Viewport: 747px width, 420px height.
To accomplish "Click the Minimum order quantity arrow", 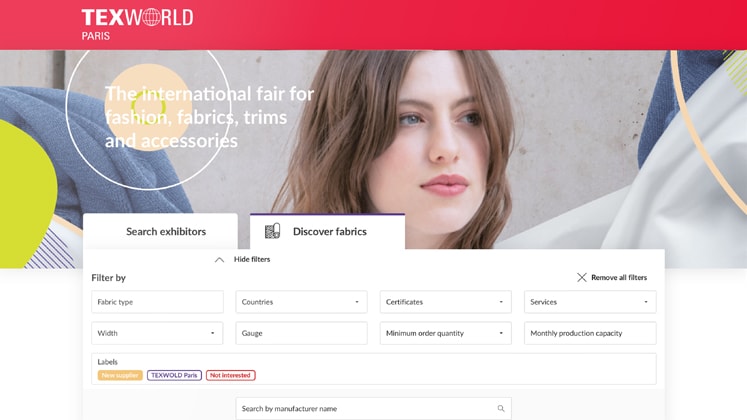I will [x=501, y=333].
